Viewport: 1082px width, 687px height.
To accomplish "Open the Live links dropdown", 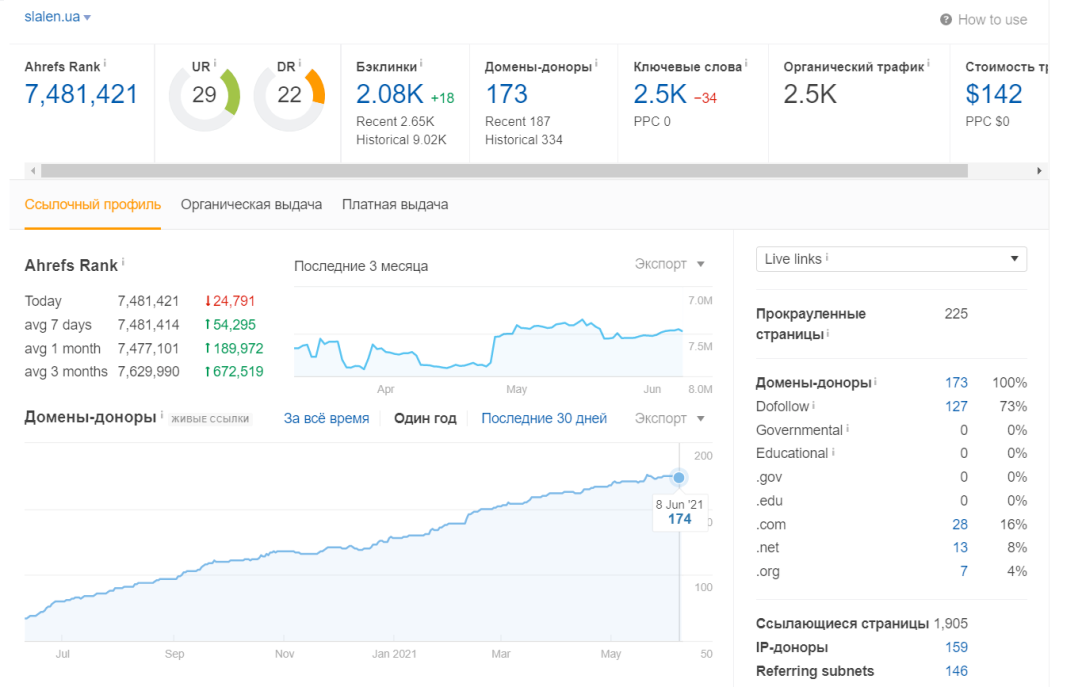I will (891, 259).
